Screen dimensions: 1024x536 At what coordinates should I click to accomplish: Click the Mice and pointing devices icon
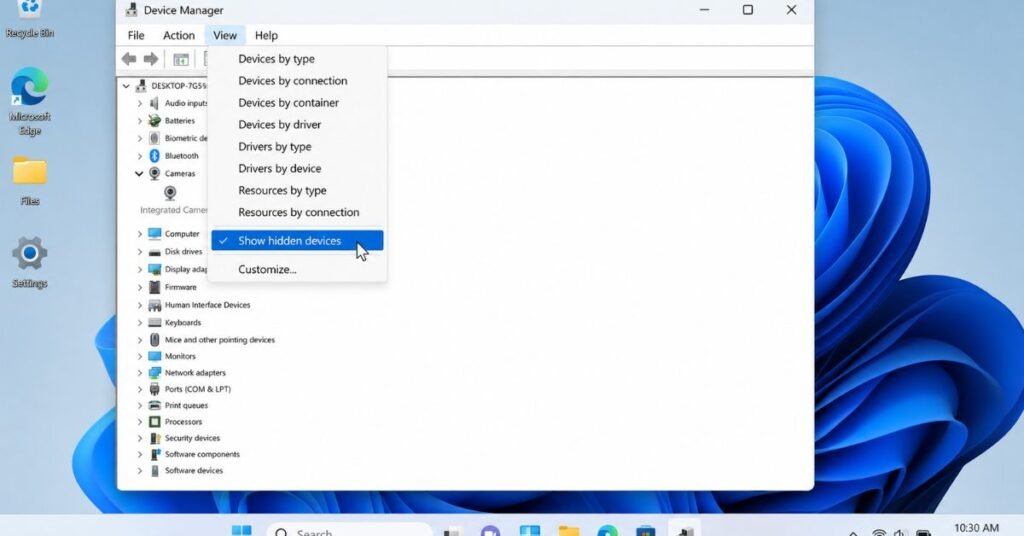pos(154,339)
